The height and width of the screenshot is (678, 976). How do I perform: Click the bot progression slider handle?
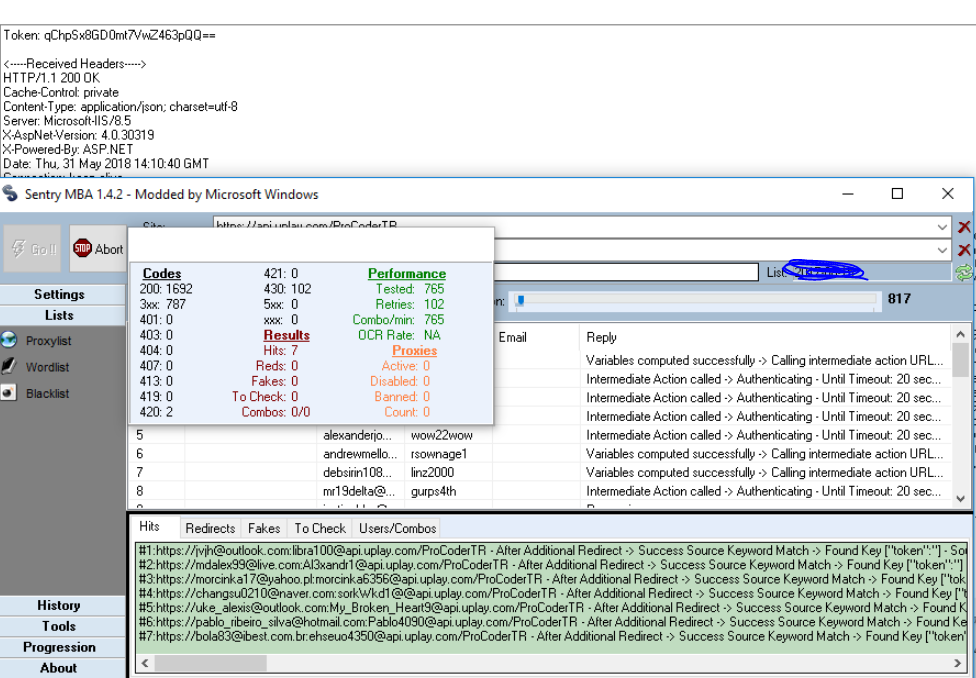521,301
